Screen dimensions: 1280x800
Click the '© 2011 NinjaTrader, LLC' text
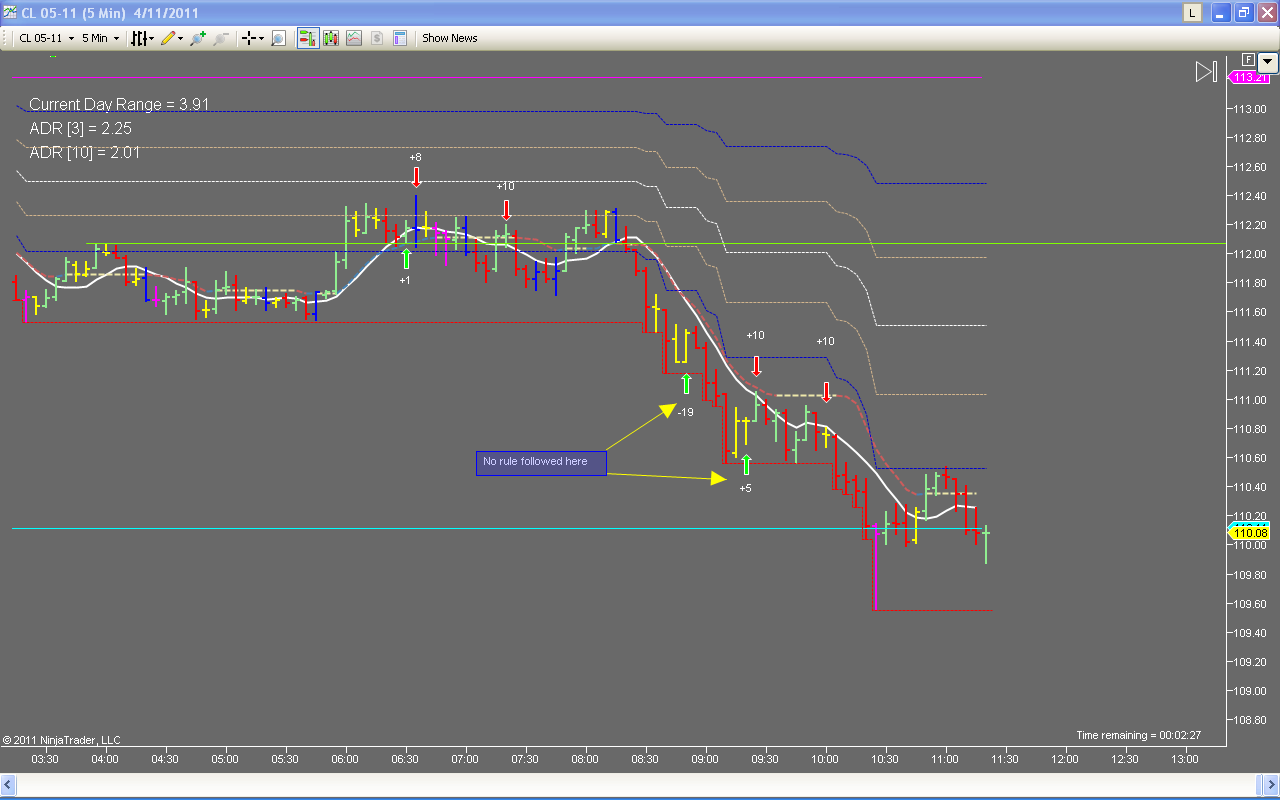click(x=62, y=740)
